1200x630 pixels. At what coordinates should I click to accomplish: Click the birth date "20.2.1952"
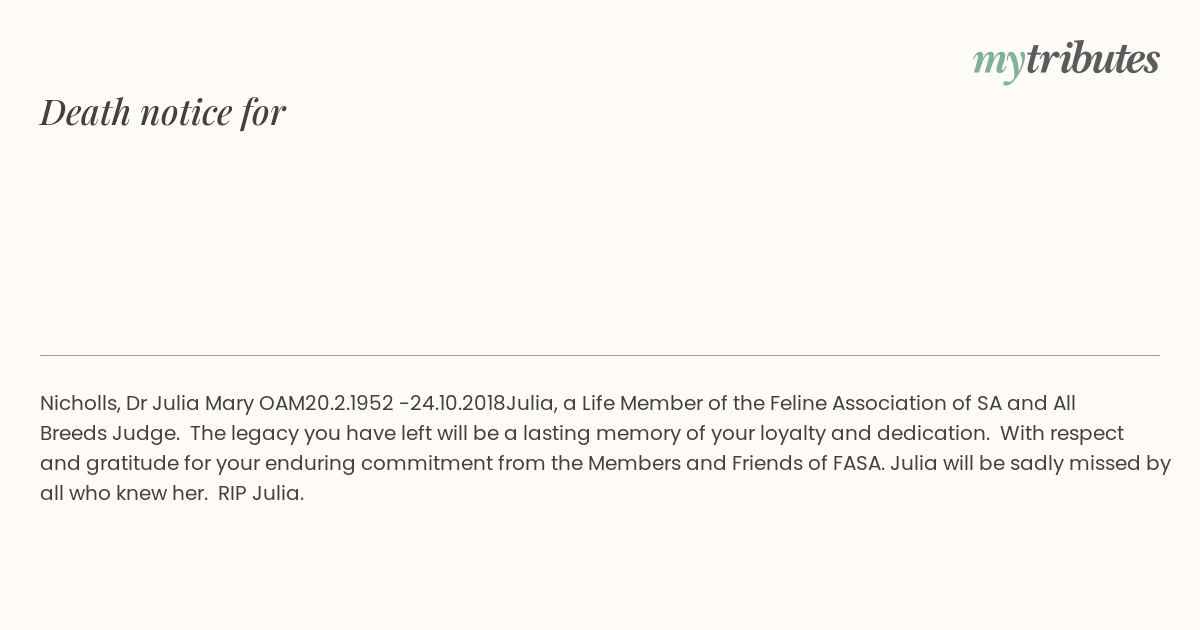[349, 404]
